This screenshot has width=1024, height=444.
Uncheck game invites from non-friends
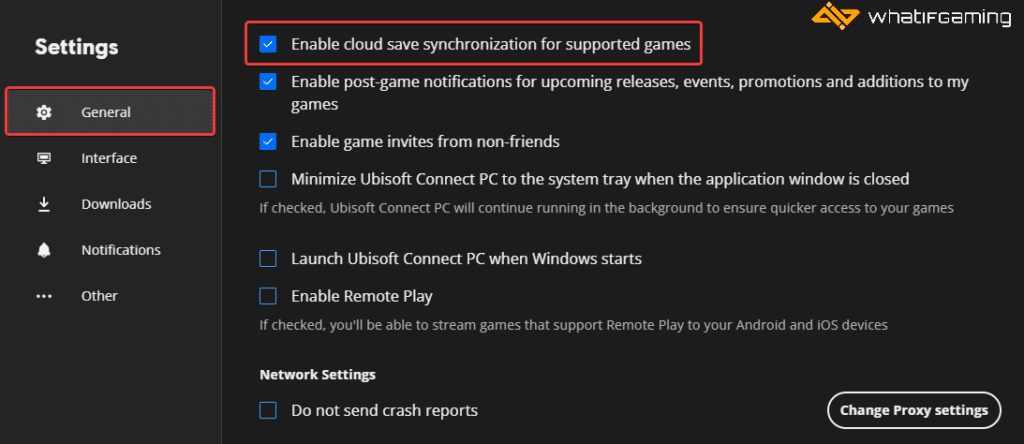[268, 142]
